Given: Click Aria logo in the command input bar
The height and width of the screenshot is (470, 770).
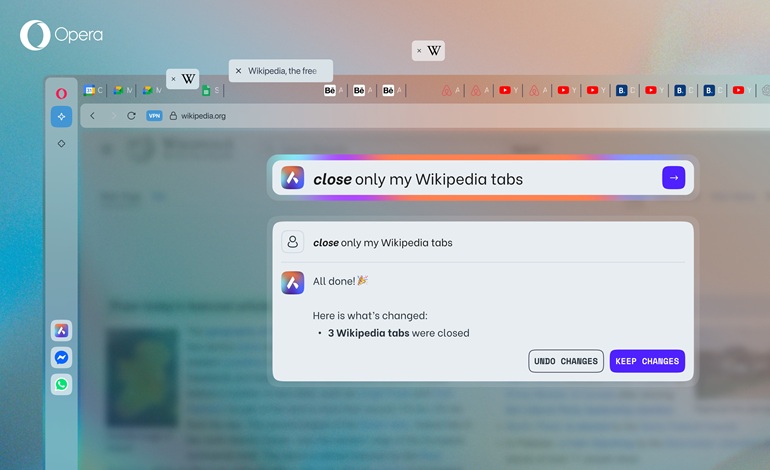Looking at the screenshot, I should (x=293, y=178).
